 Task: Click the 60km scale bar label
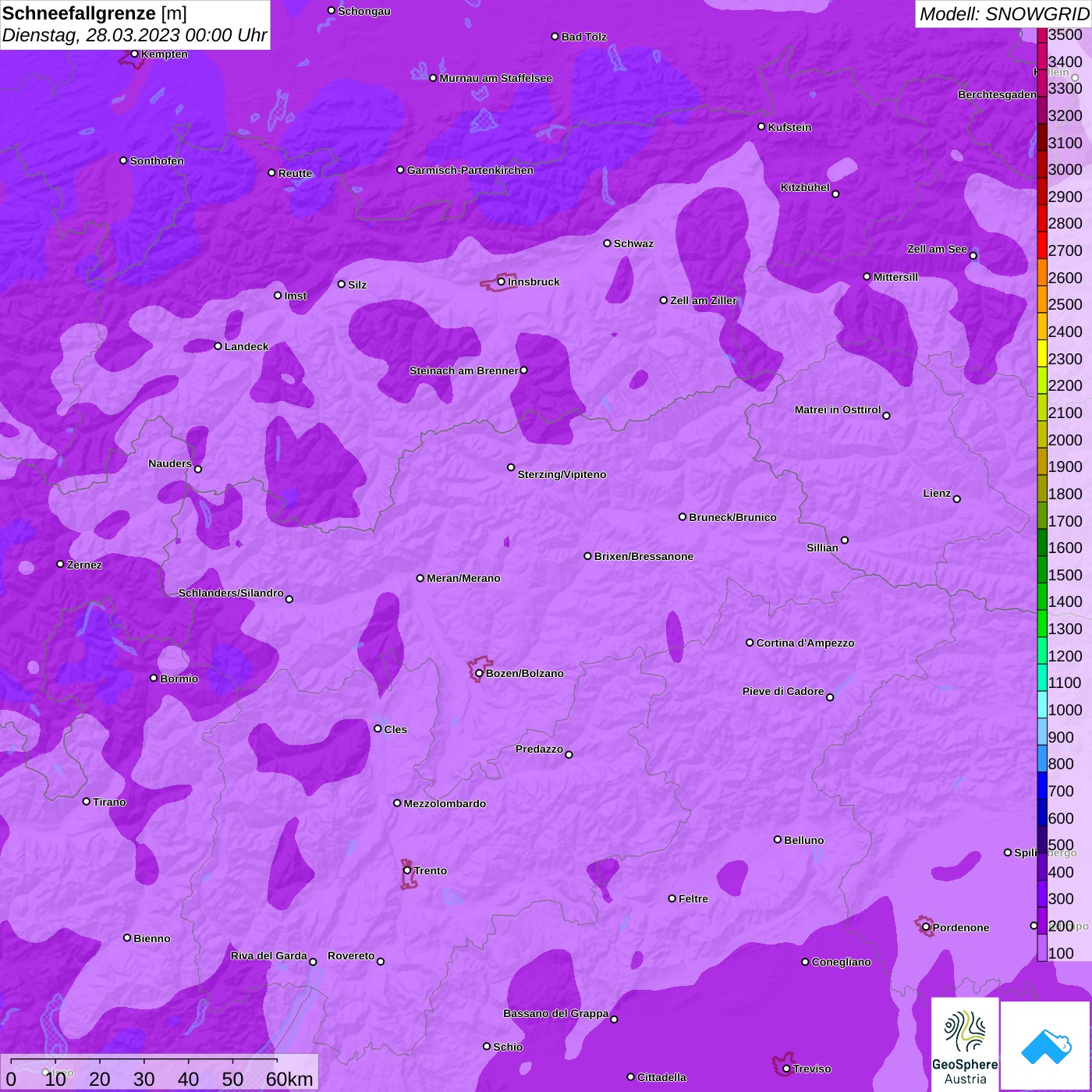click(x=290, y=1079)
